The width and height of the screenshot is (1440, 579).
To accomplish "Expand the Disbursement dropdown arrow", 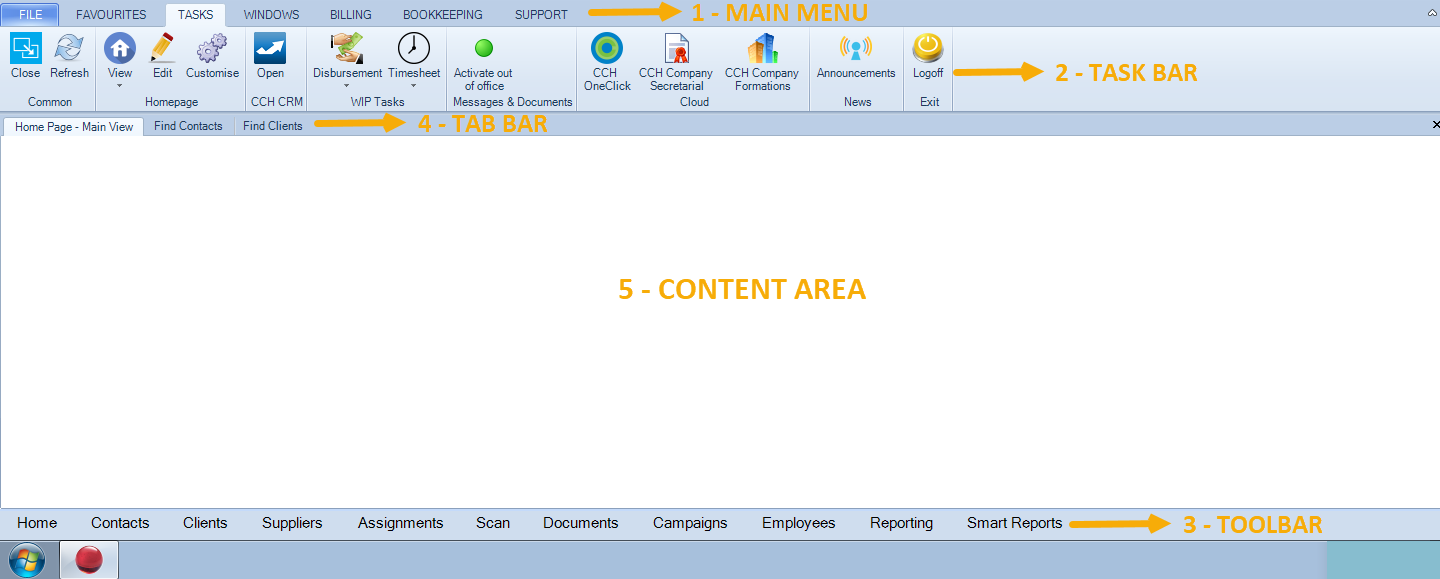I will (x=347, y=86).
